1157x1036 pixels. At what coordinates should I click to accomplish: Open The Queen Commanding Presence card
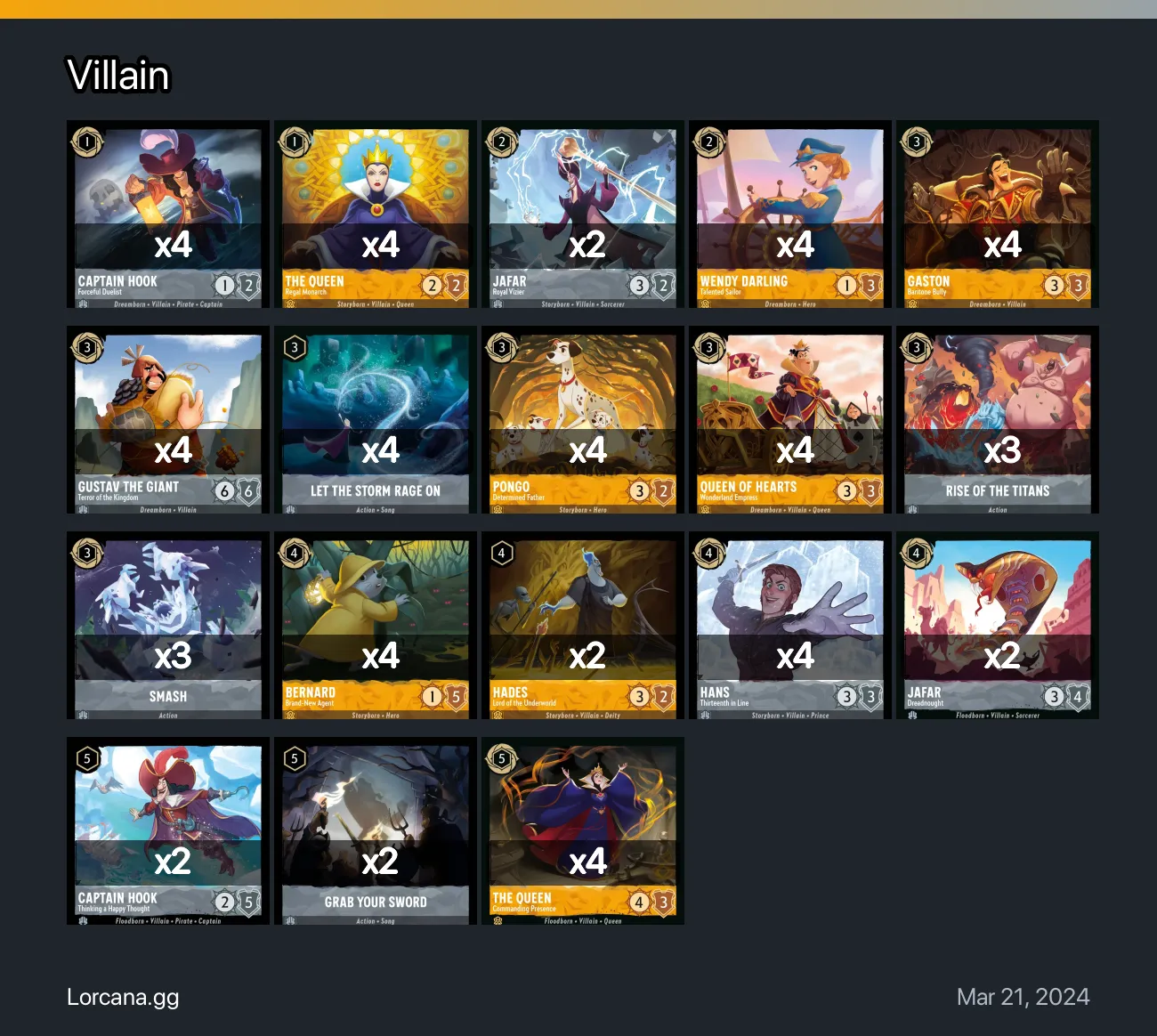click(x=583, y=831)
